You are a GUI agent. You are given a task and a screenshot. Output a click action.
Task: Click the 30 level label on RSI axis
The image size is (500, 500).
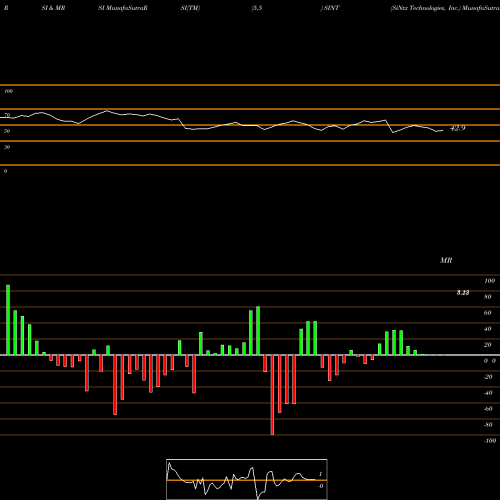(x=7, y=147)
